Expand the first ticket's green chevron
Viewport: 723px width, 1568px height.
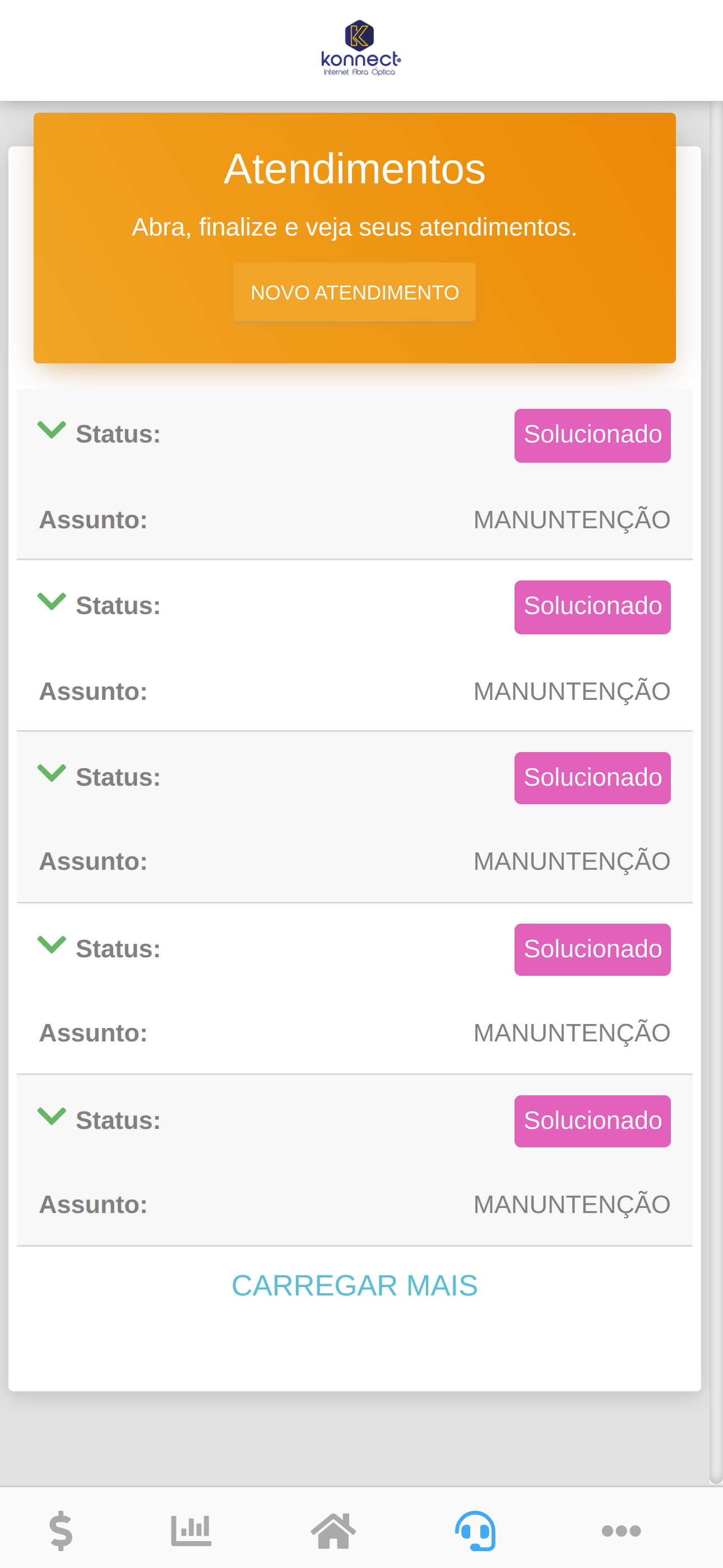(x=52, y=430)
